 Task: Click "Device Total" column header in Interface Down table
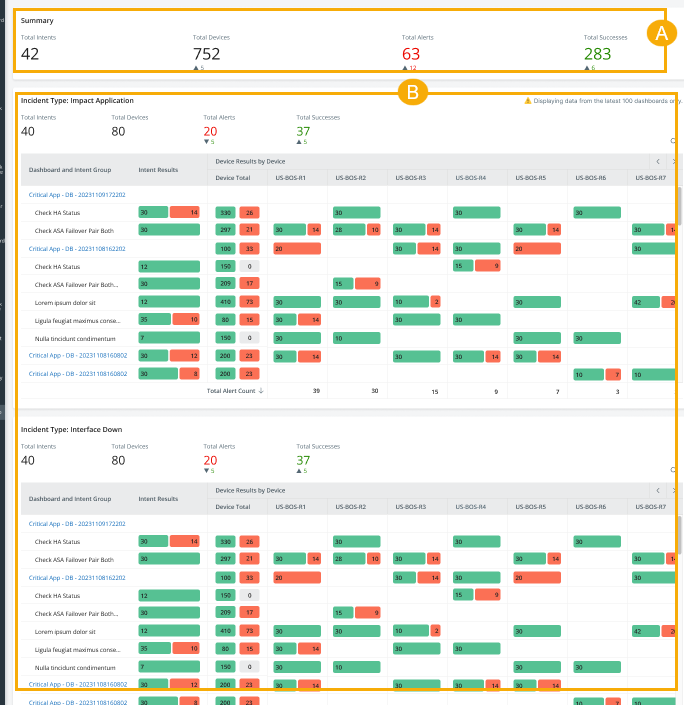click(x=232, y=507)
